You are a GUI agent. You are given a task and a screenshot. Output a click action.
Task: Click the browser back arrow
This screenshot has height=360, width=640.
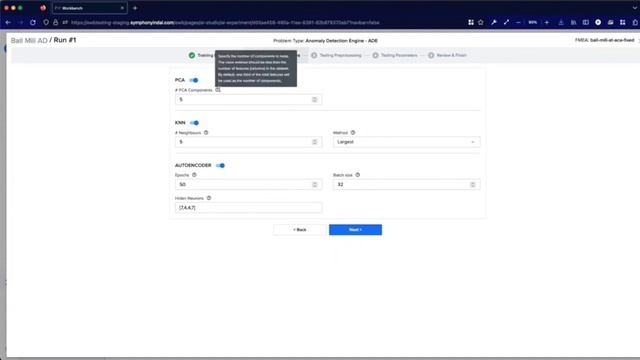[8, 22]
